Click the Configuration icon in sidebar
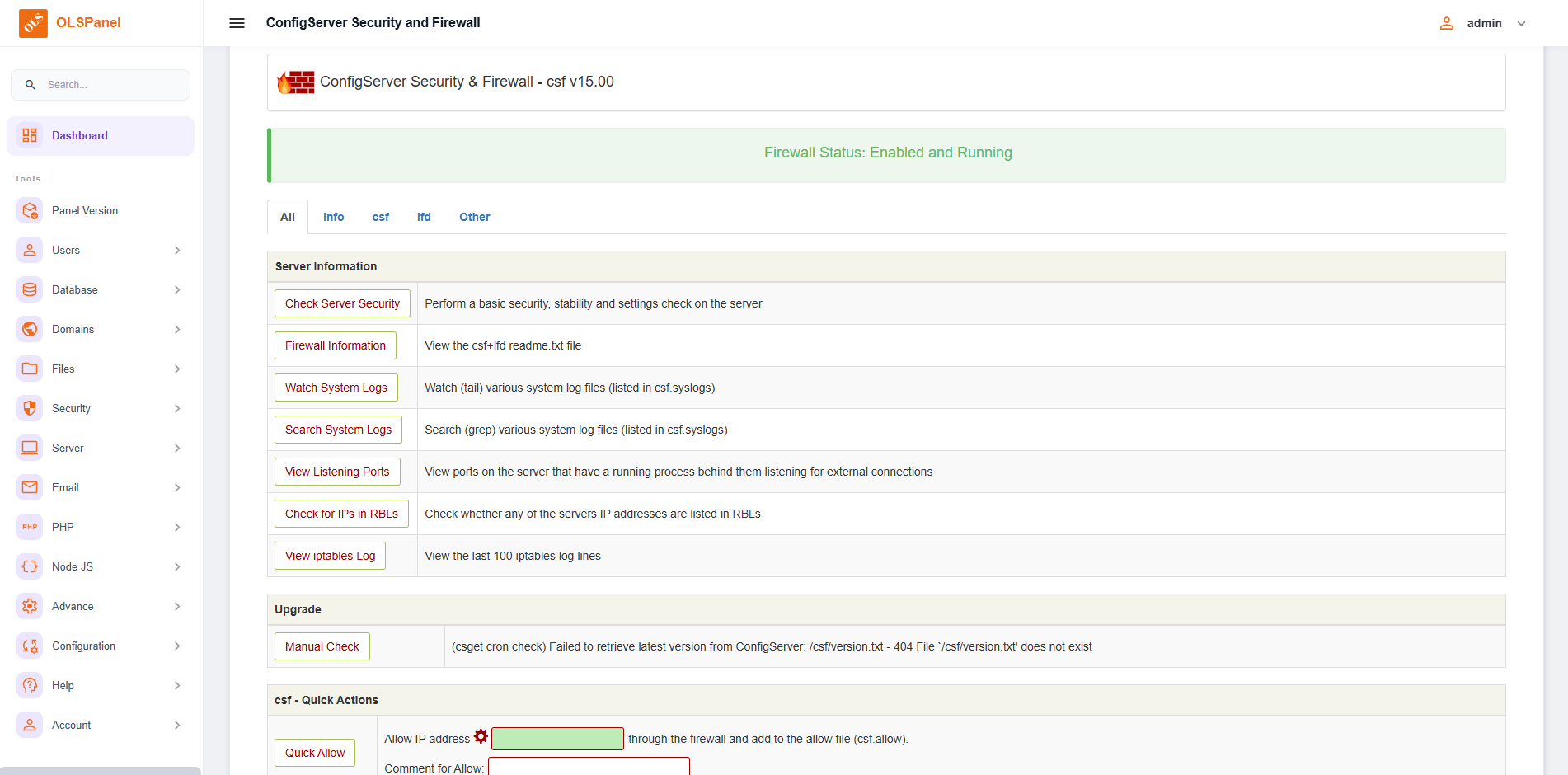This screenshot has height=775, width=1568. [x=30, y=646]
